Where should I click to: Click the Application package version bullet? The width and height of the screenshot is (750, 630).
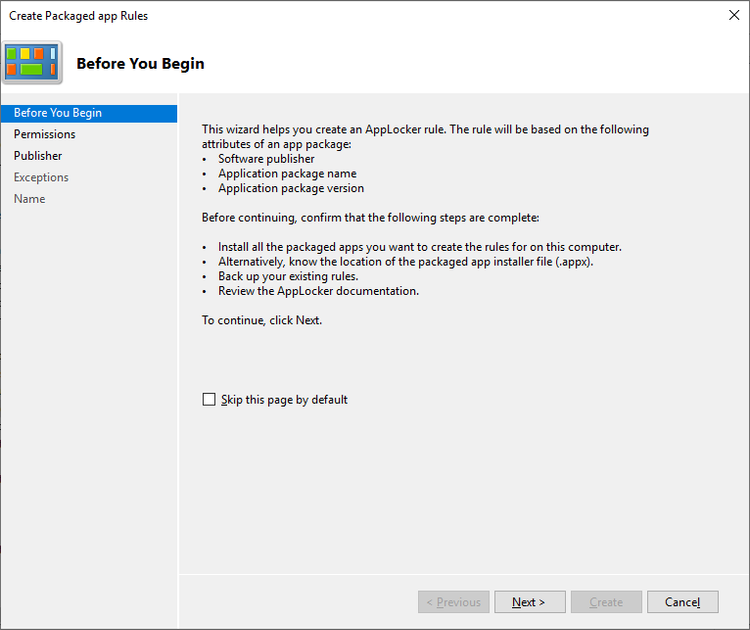pyautogui.click(x=291, y=188)
